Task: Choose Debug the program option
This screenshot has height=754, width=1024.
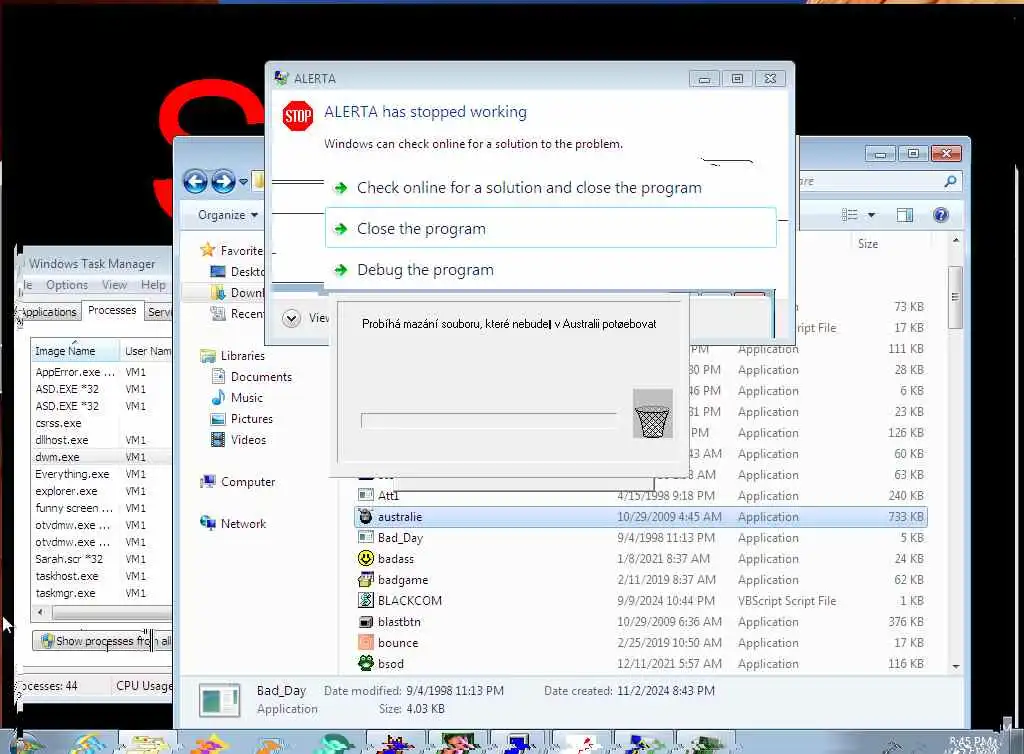Action: coord(551,270)
